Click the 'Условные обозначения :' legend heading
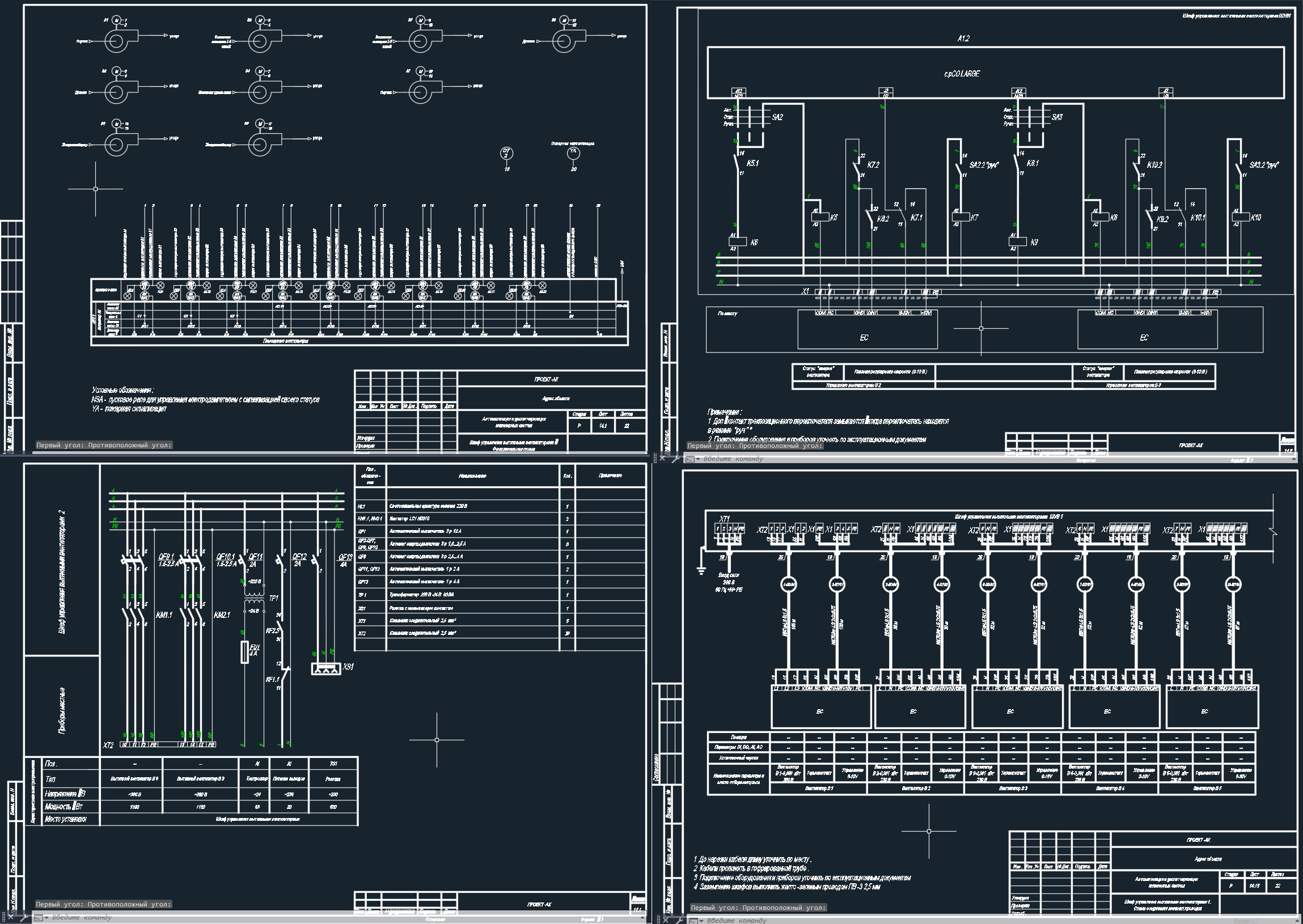 click(122, 391)
